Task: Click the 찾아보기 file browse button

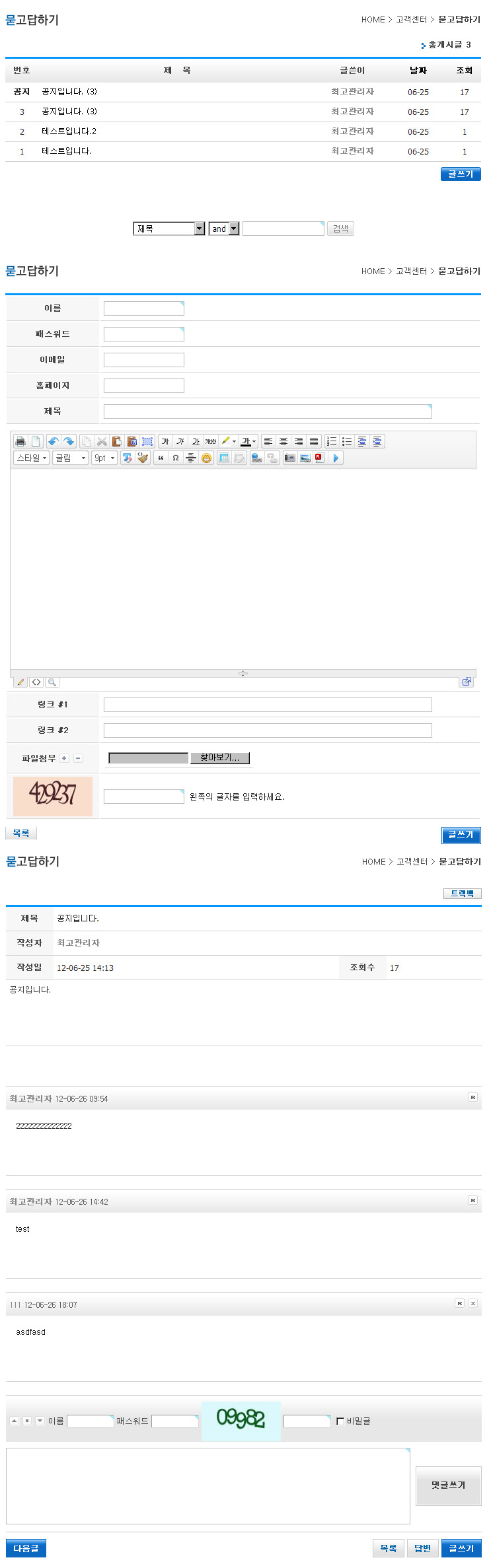Action: (219, 758)
